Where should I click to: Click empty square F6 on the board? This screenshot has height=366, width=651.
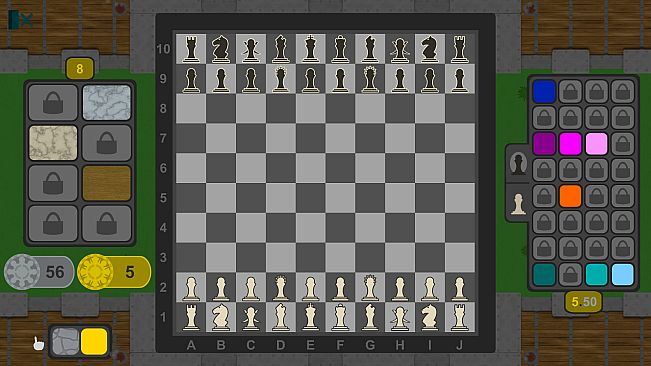click(x=340, y=168)
